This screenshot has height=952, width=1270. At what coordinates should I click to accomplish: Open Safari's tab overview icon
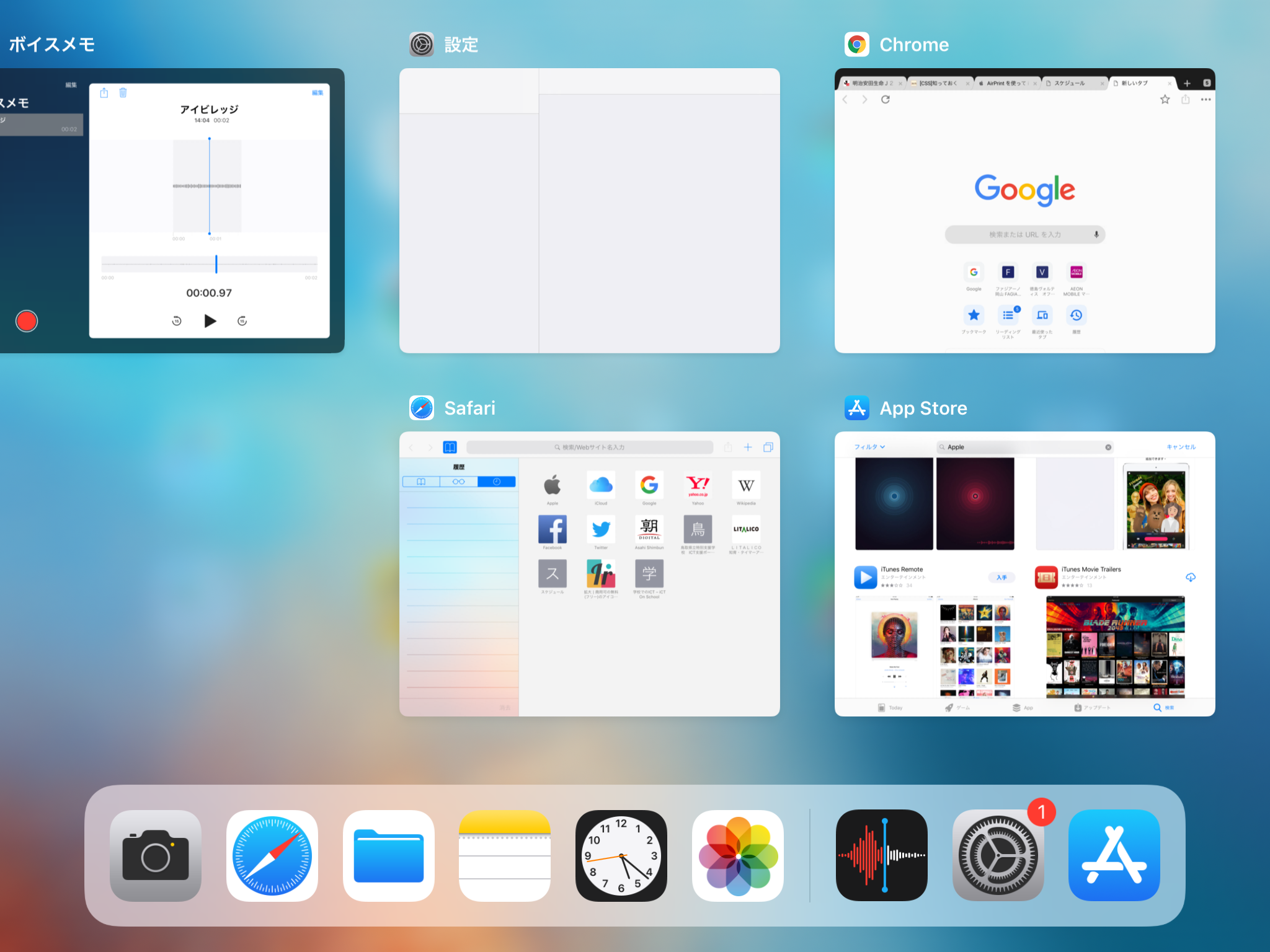[768, 447]
